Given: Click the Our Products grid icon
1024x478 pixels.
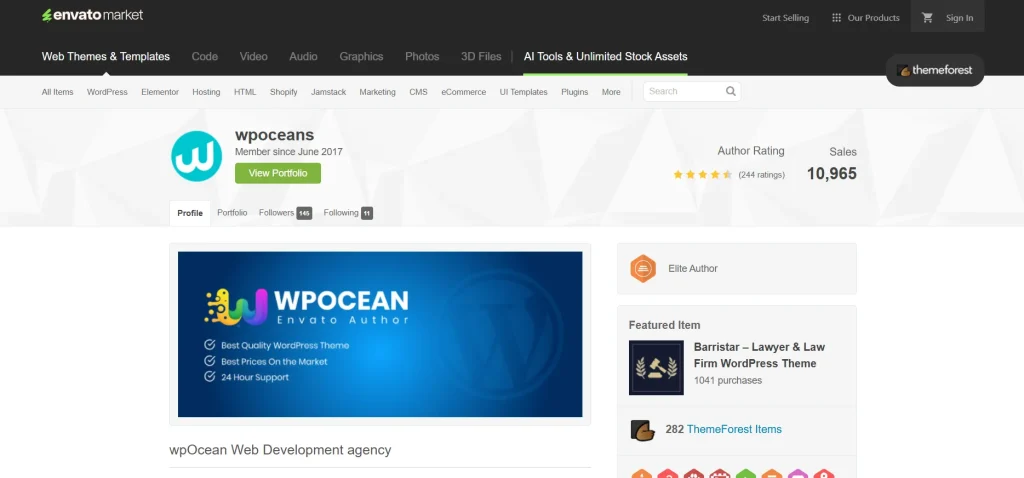Looking at the screenshot, I should [x=836, y=17].
